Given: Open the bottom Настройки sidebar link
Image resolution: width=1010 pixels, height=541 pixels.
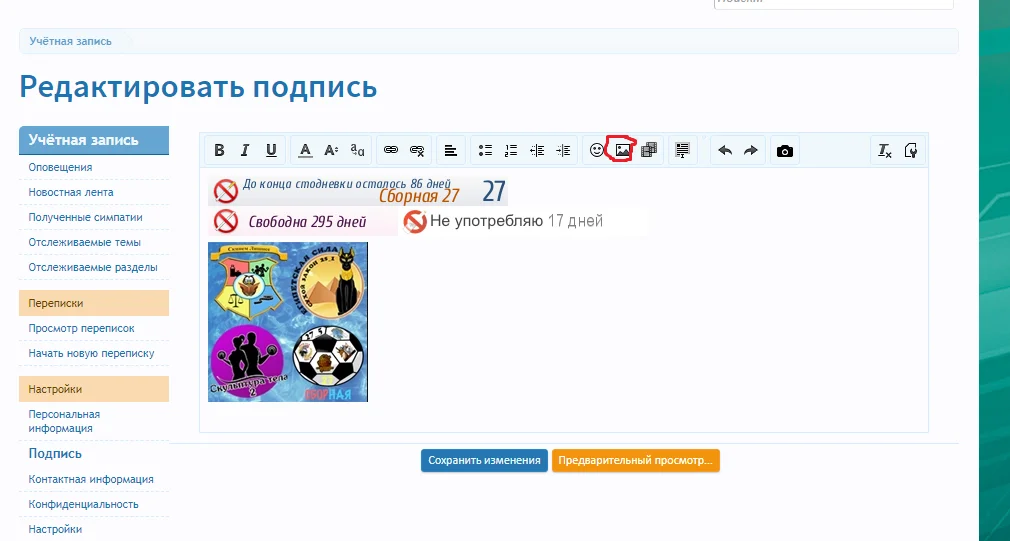Looking at the screenshot, I should point(55,529).
